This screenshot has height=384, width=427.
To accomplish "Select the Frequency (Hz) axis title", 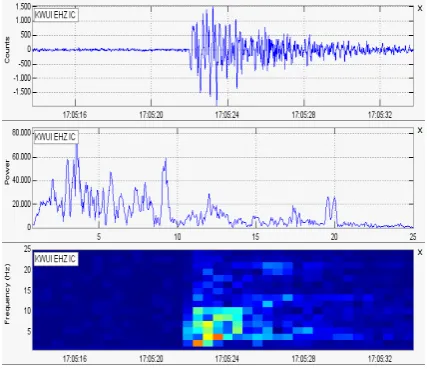I will pyautogui.click(x=7, y=294).
